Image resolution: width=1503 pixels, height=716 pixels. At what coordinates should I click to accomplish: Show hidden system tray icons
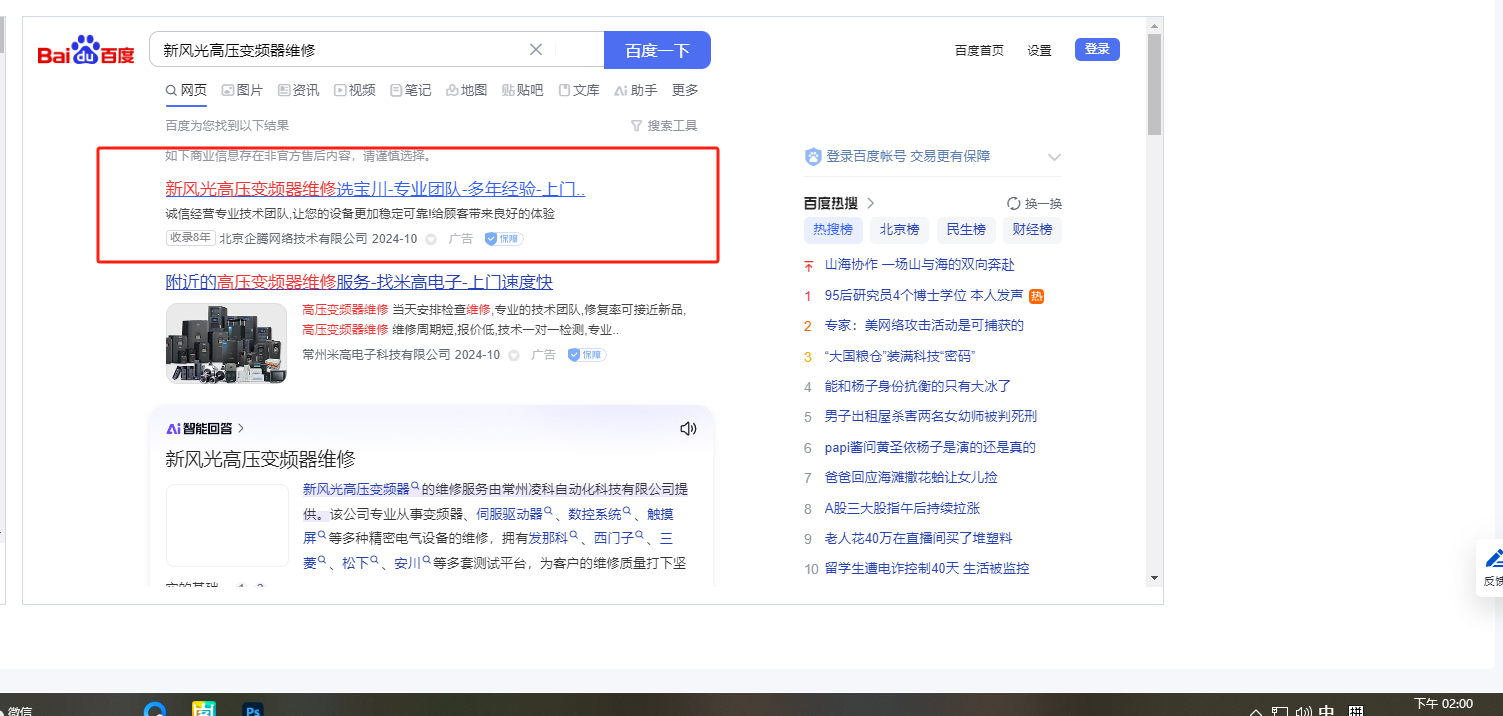[x=1256, y=712]
